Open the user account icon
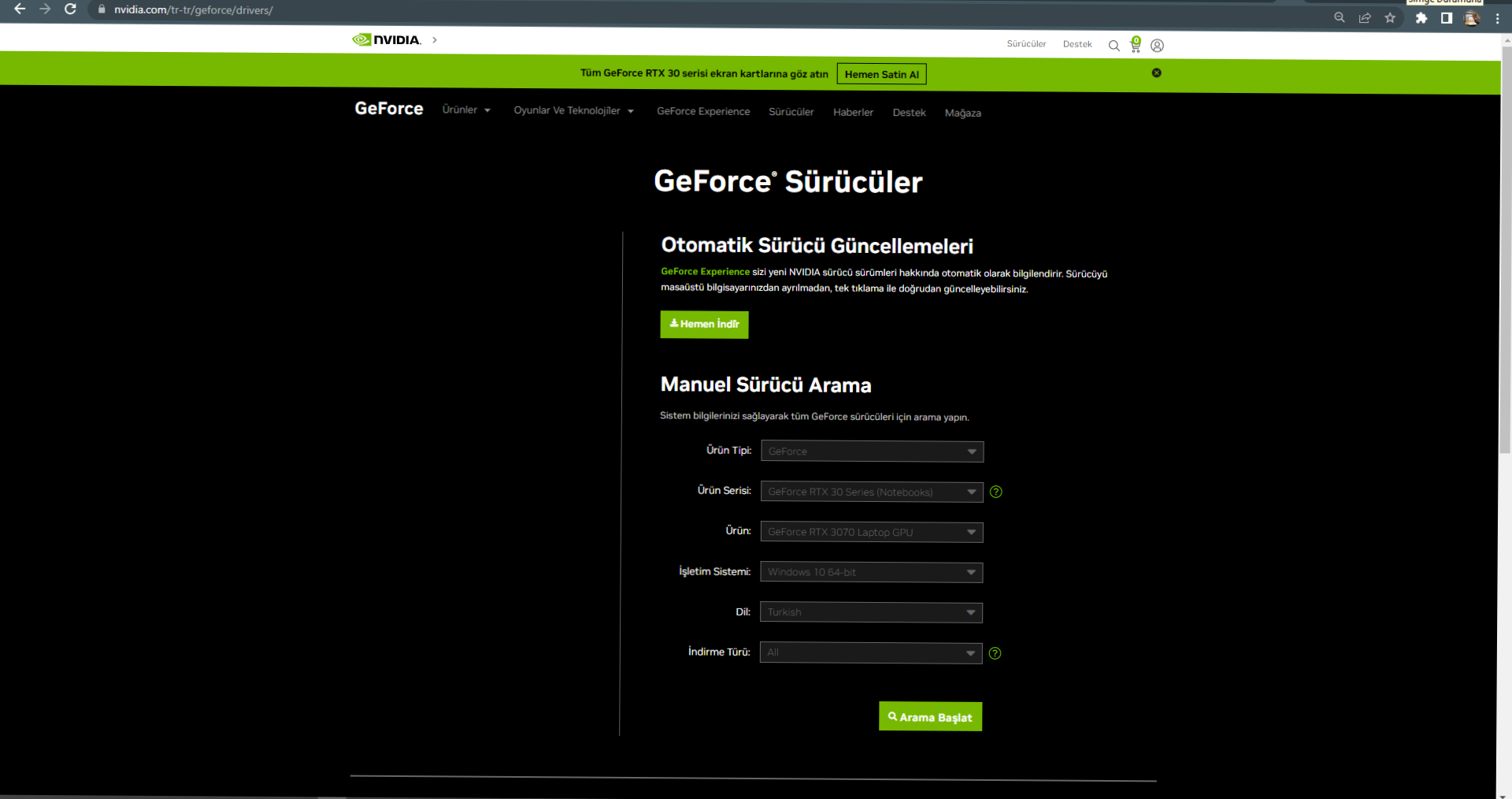The height and width of the screenshot is (799, 1512). pyautogui.click(x=1157, y=46)
